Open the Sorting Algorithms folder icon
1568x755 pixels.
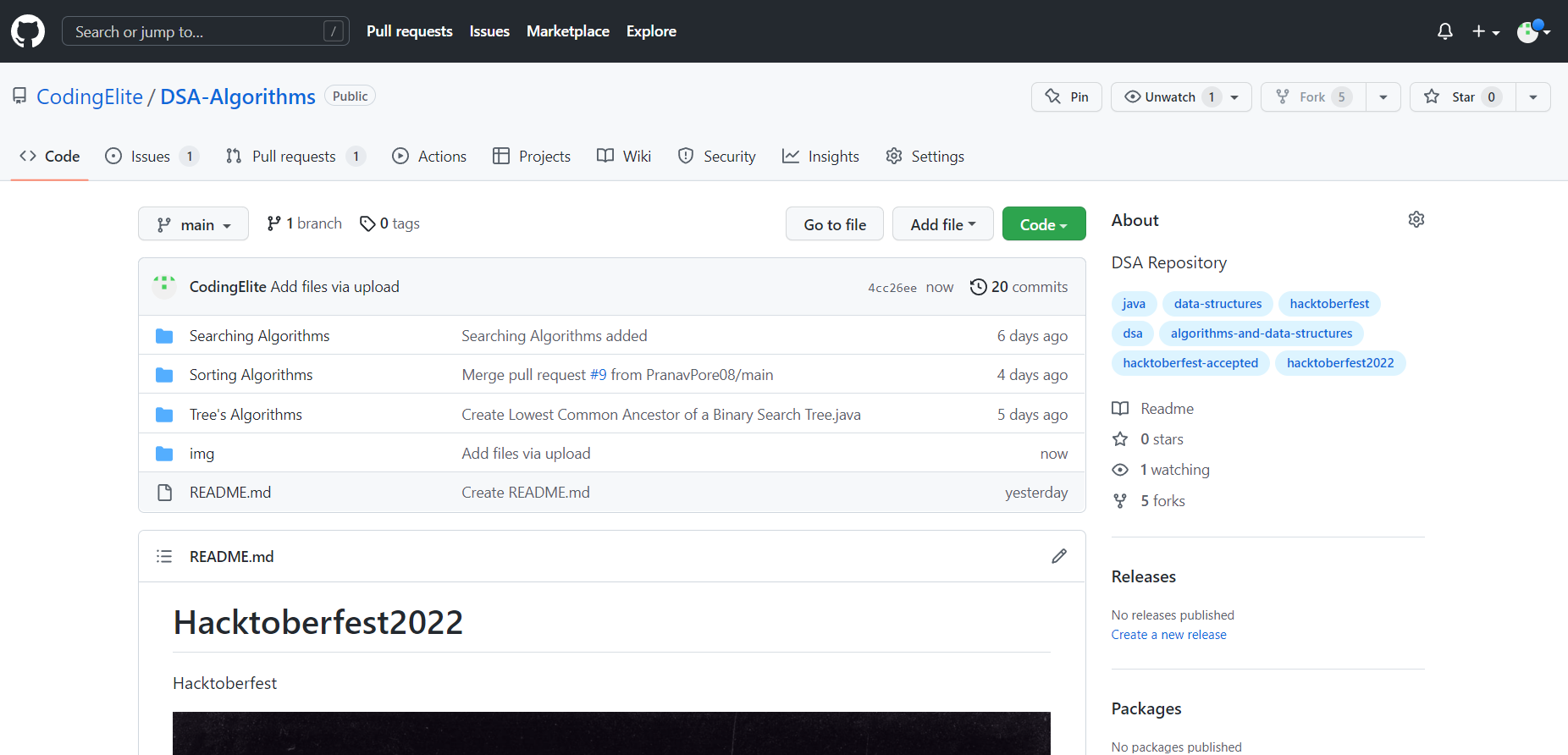click(x=164, y=375)
